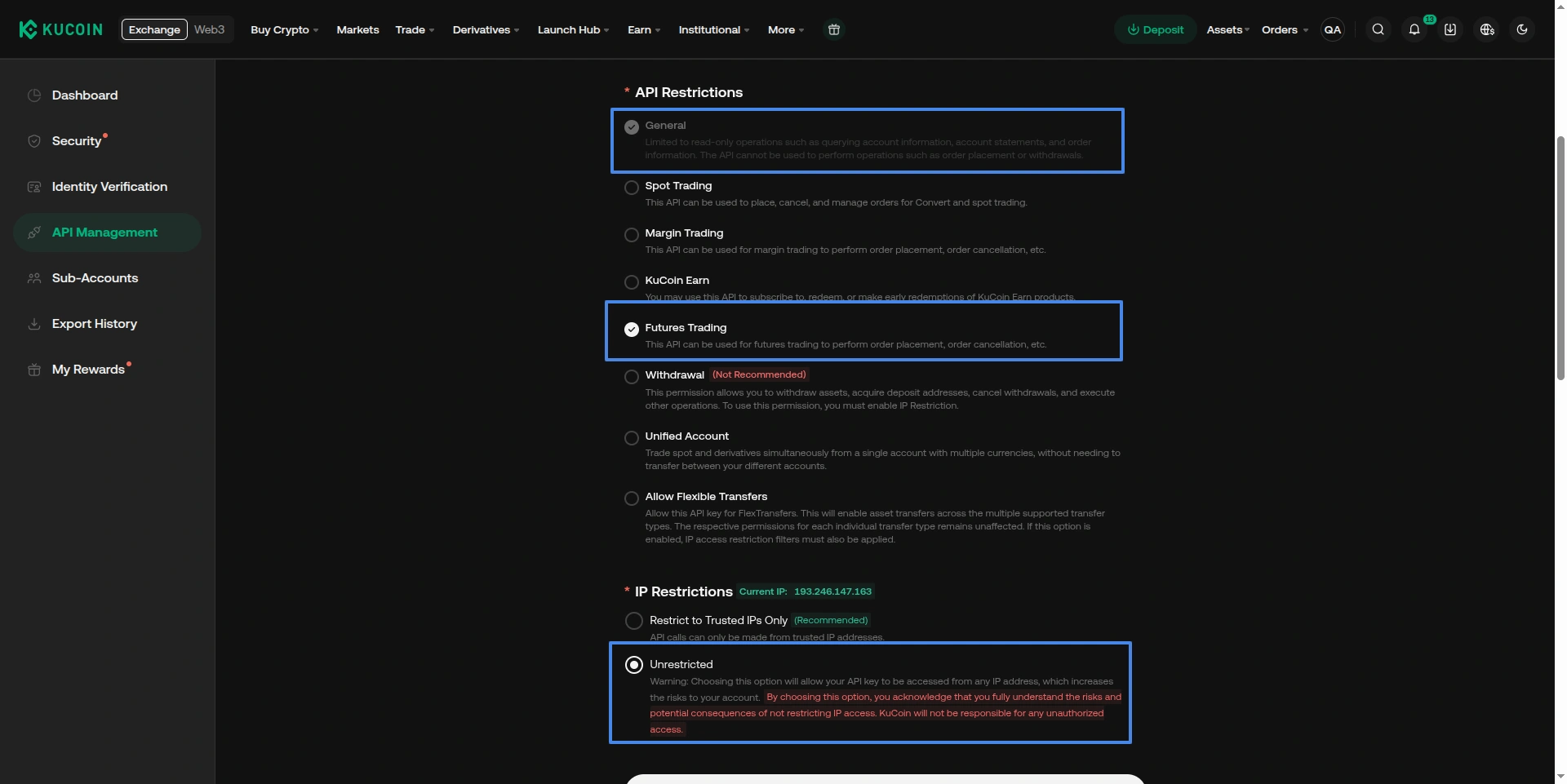
Task: Click the Sub-Accounts people icon
Action: [x=34, y=278]
